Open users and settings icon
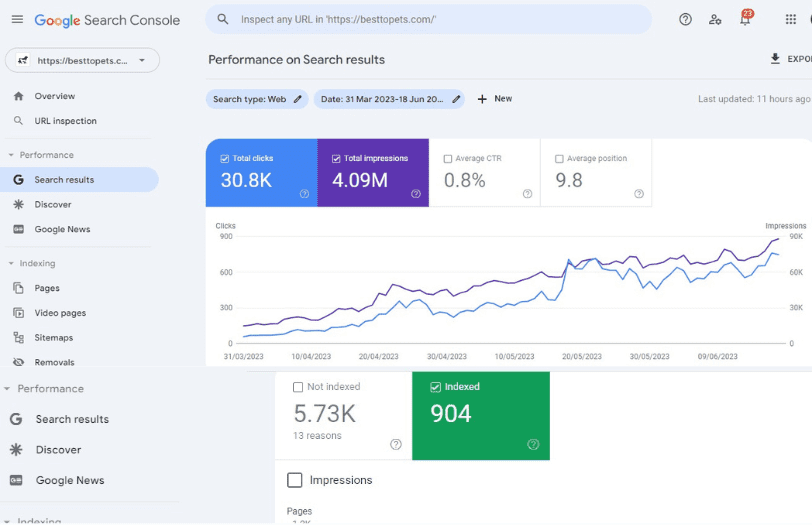The image size is (812, 525). [715, 20]
